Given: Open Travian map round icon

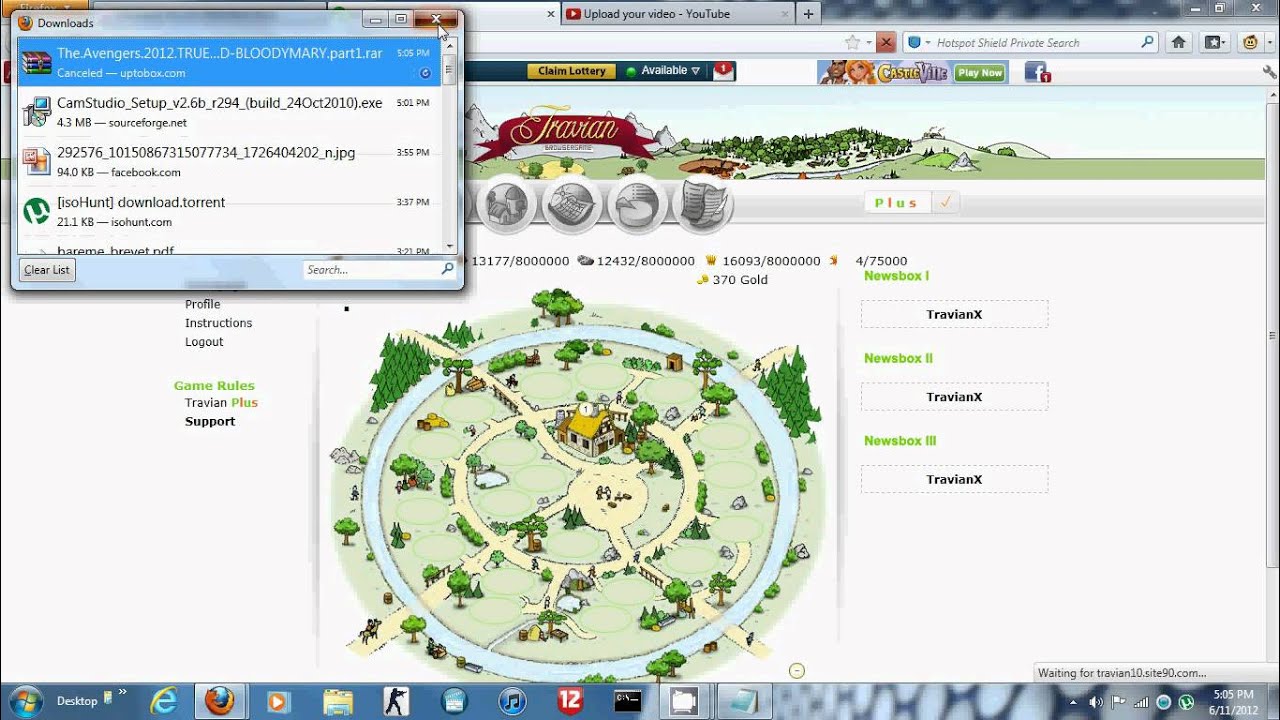Looking at the screenshot, I should coord(571,203).
